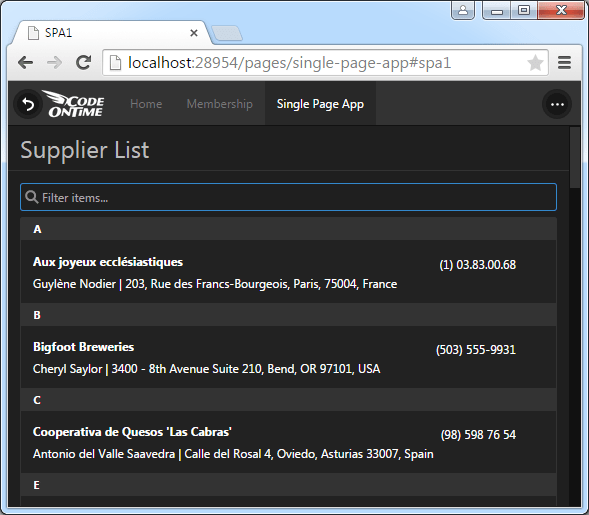Click phone number (98) 598 76 54
This screenshot has height=515, width=589.
[x=478, y=435]
